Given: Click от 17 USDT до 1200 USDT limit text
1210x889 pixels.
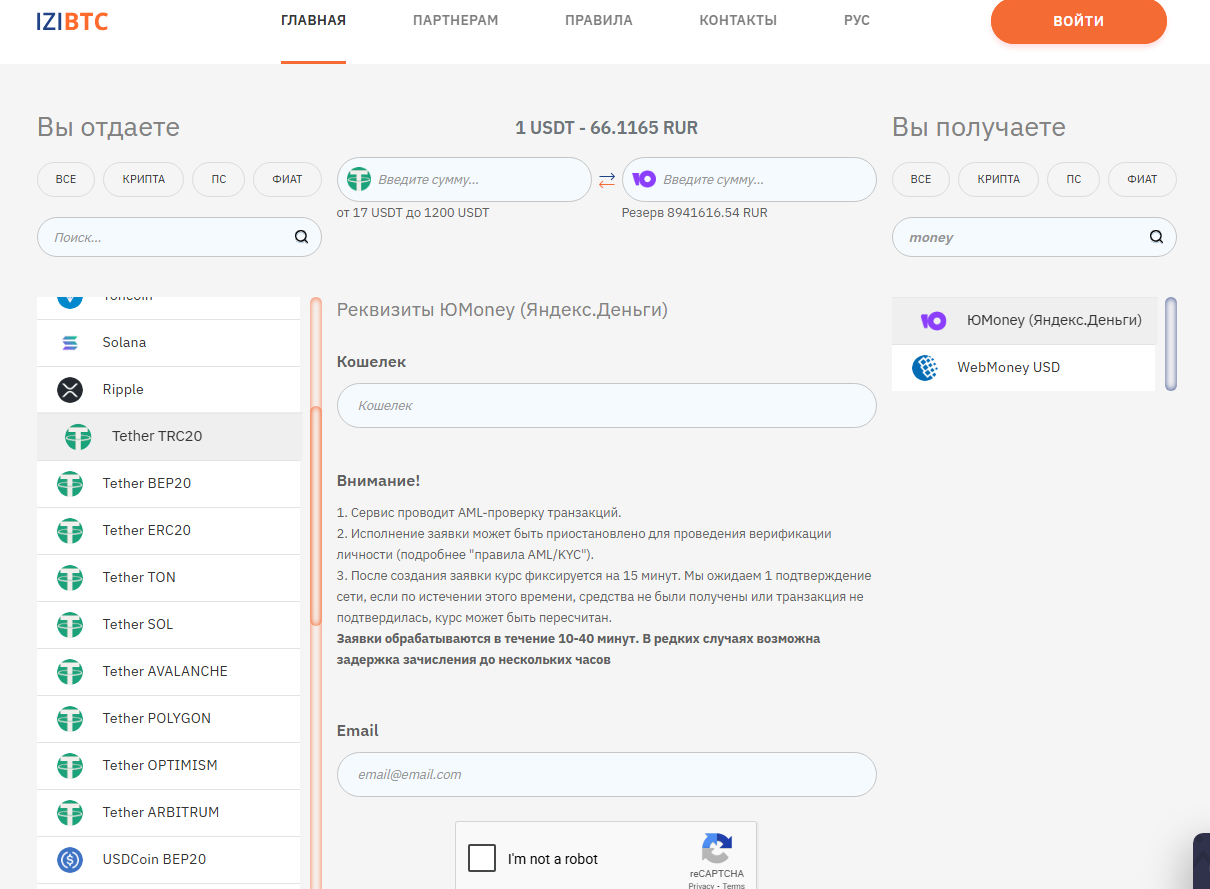Looking at the screenshot, I should coord(413,213).
